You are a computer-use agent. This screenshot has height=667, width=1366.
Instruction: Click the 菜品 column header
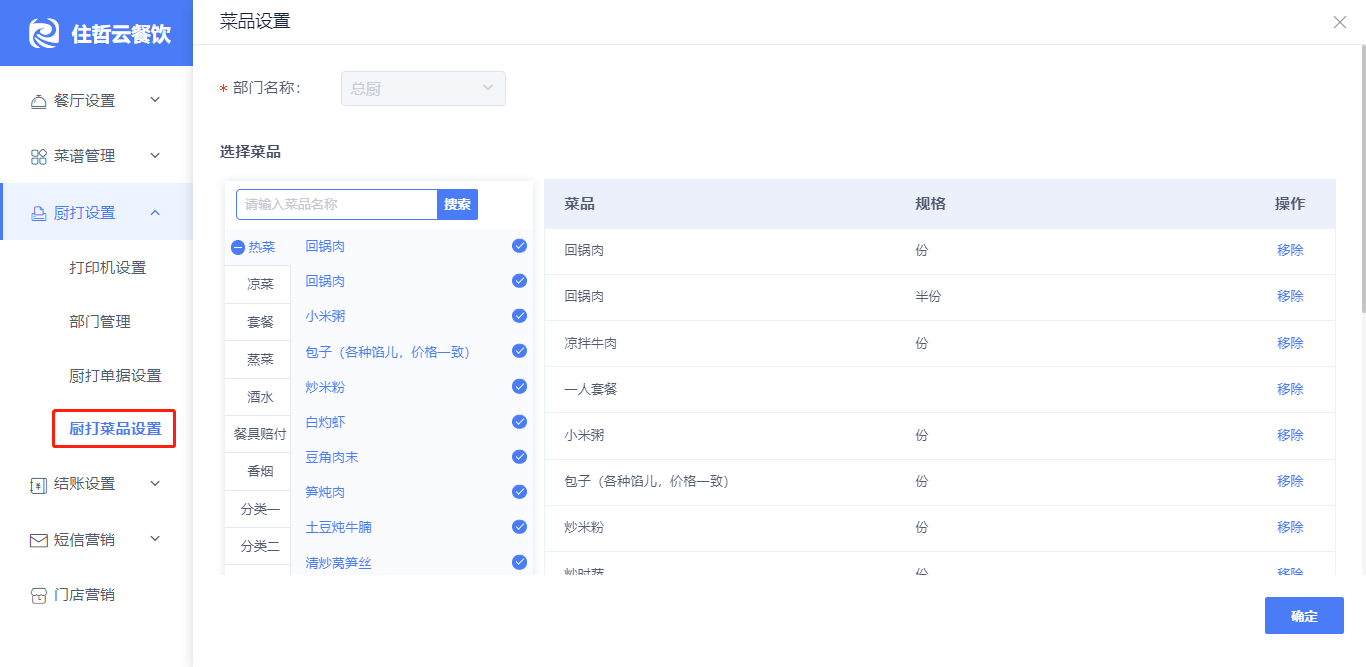[x=579, y=204]
